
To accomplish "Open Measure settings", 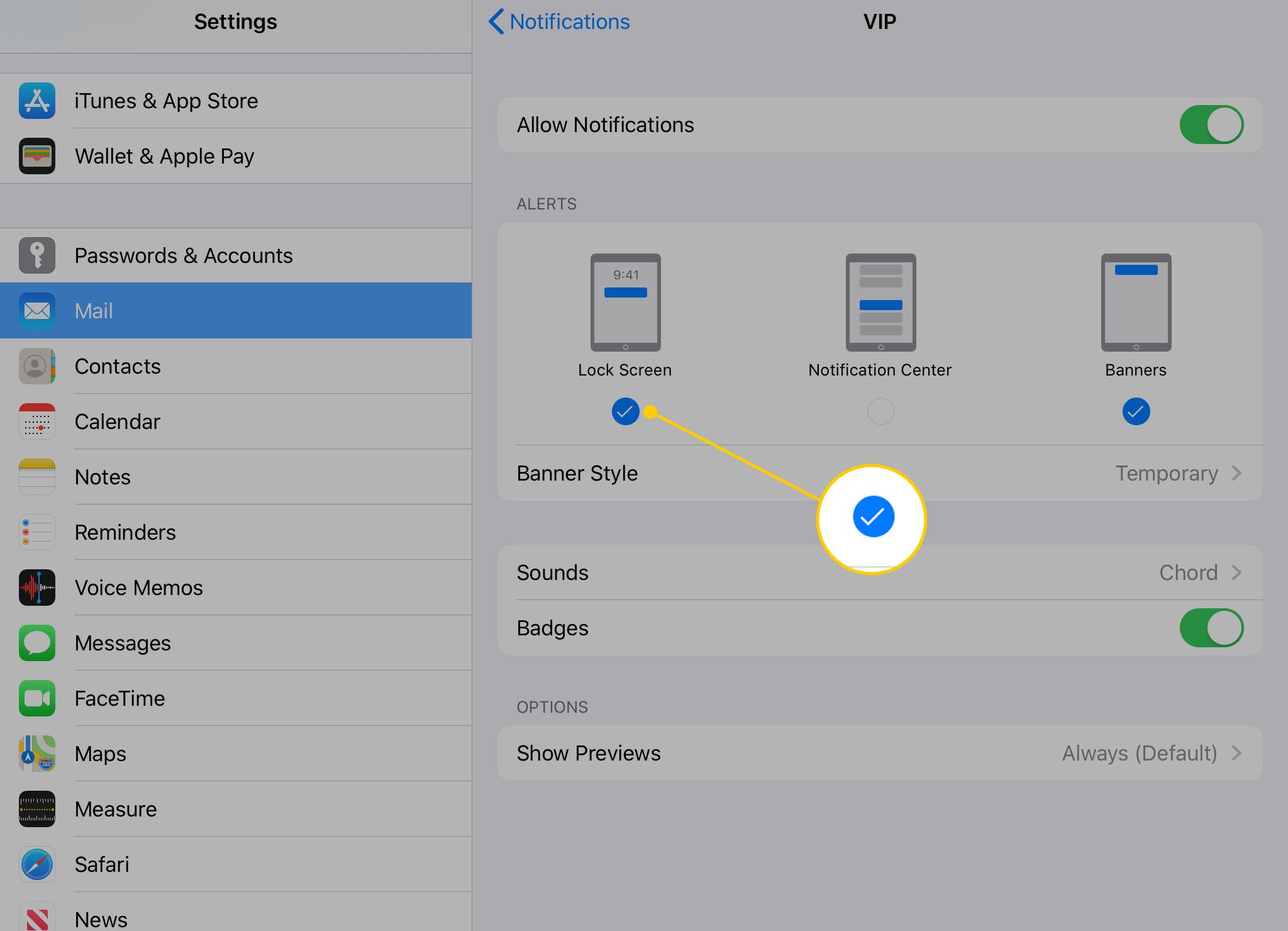I will pos(236,809).
